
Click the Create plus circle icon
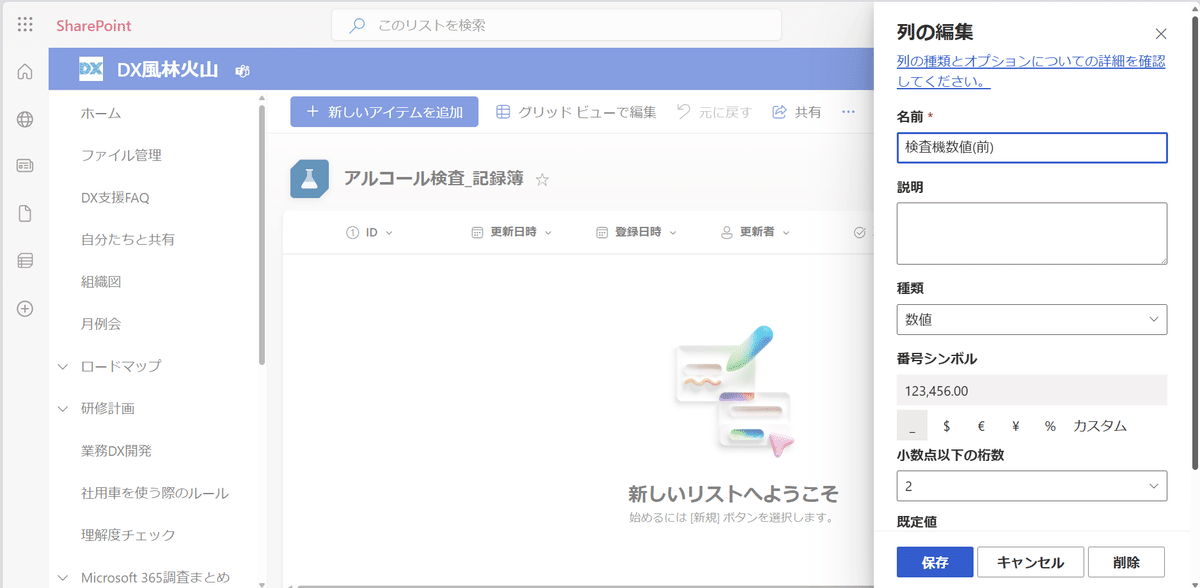25,309
